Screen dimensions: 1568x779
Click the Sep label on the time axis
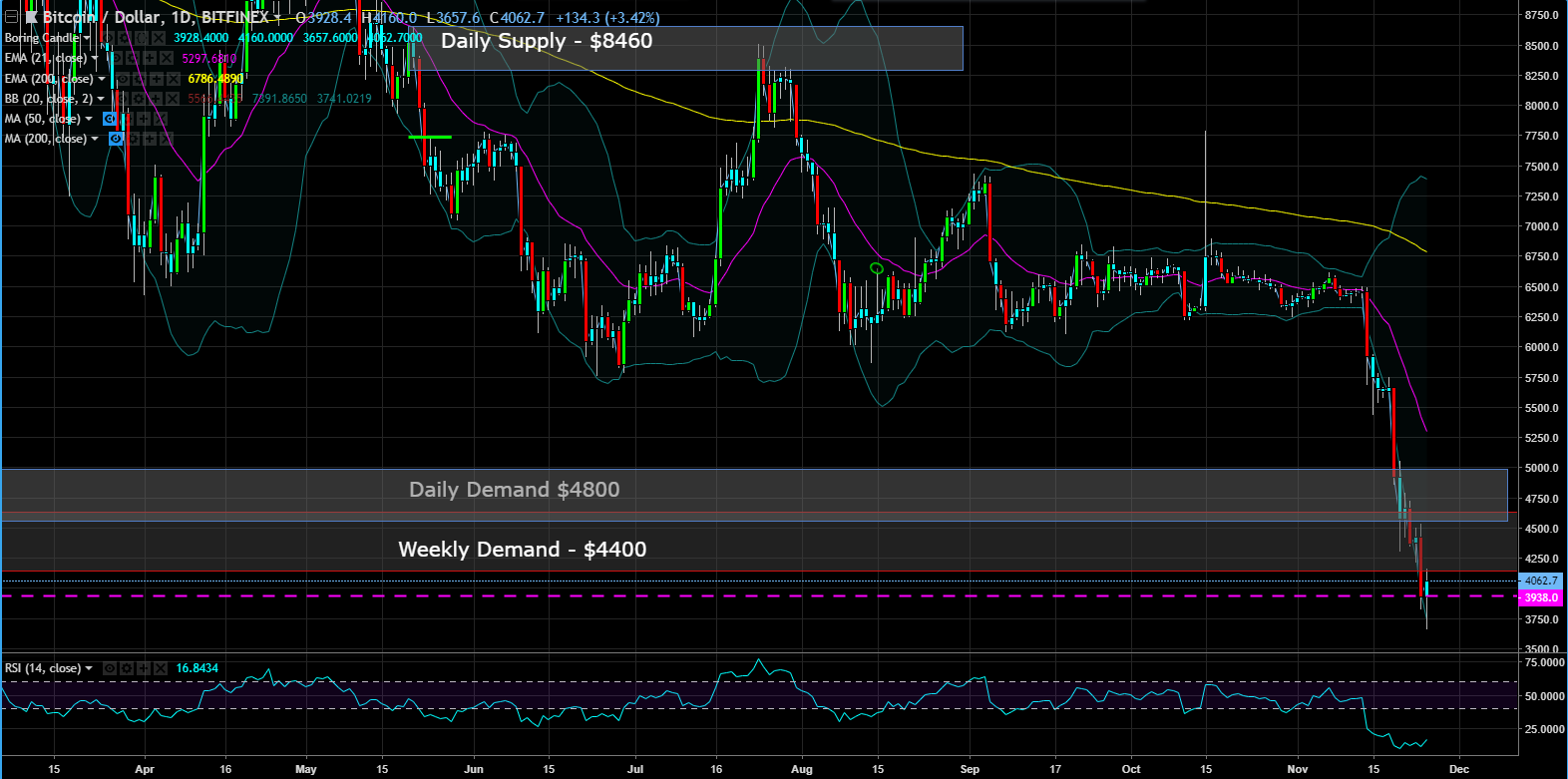point(970,769)
